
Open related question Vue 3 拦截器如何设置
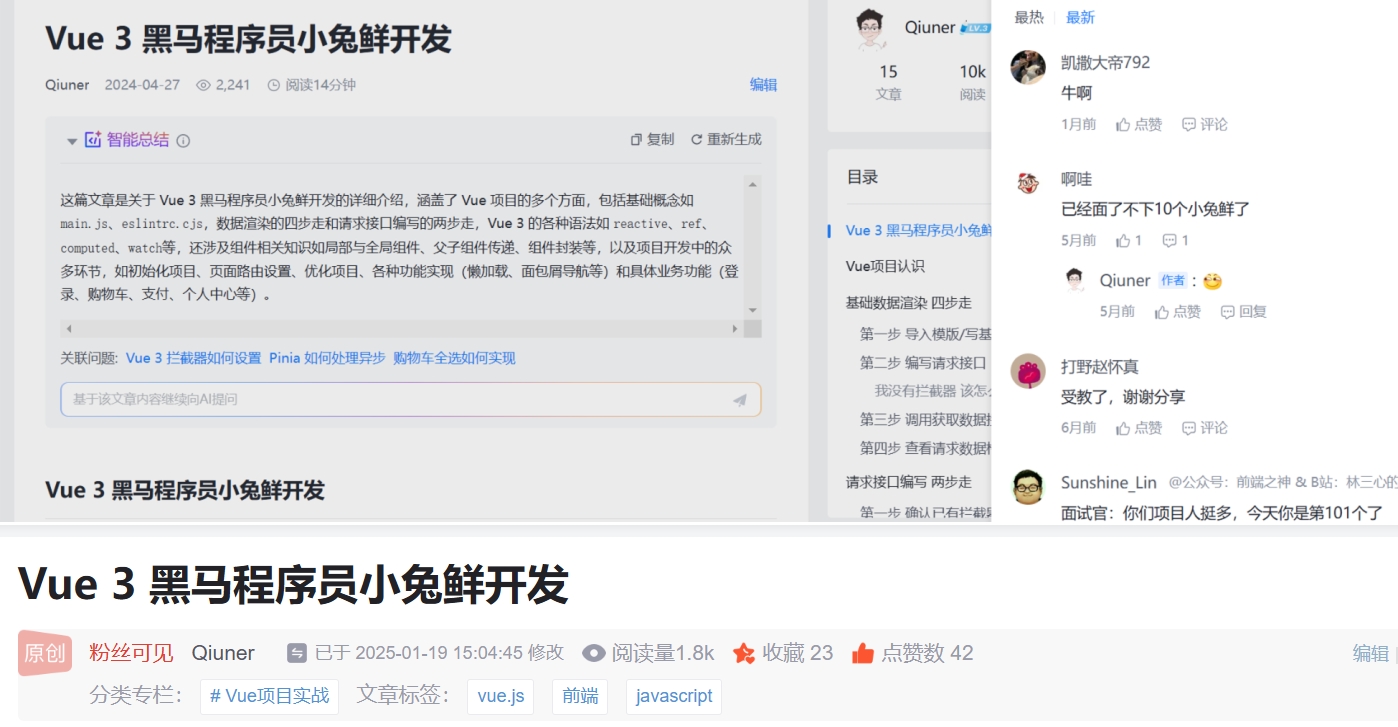[x=193, y=358]
